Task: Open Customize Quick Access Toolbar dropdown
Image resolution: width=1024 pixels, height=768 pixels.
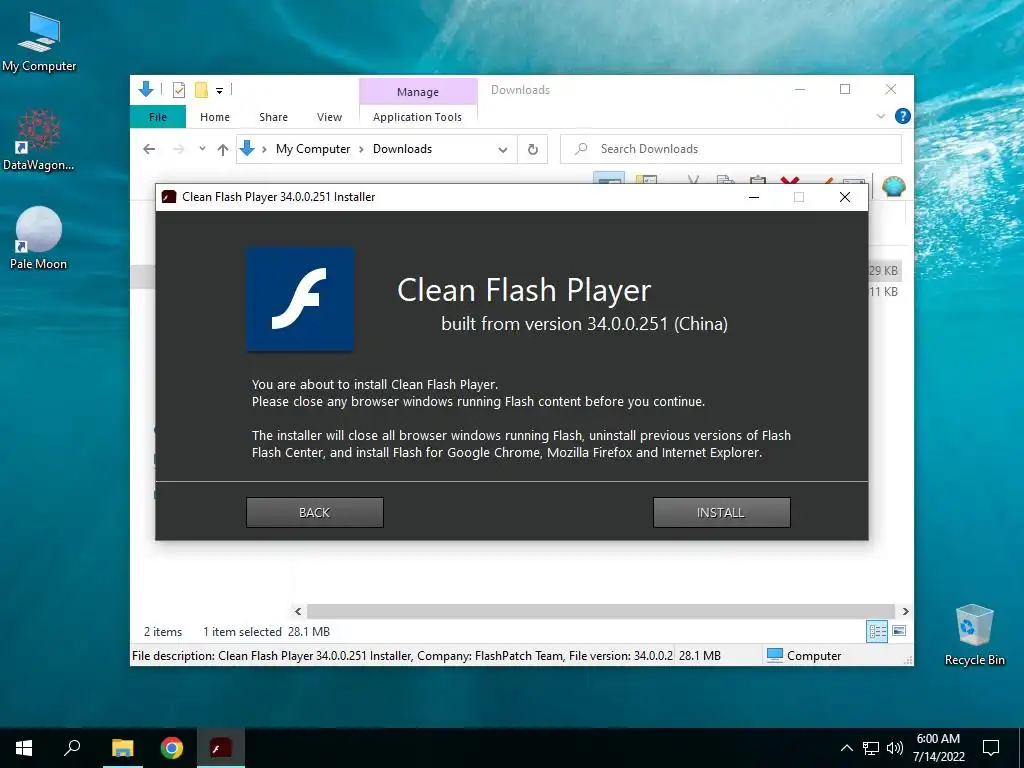Action: click(x=219, y=91)
